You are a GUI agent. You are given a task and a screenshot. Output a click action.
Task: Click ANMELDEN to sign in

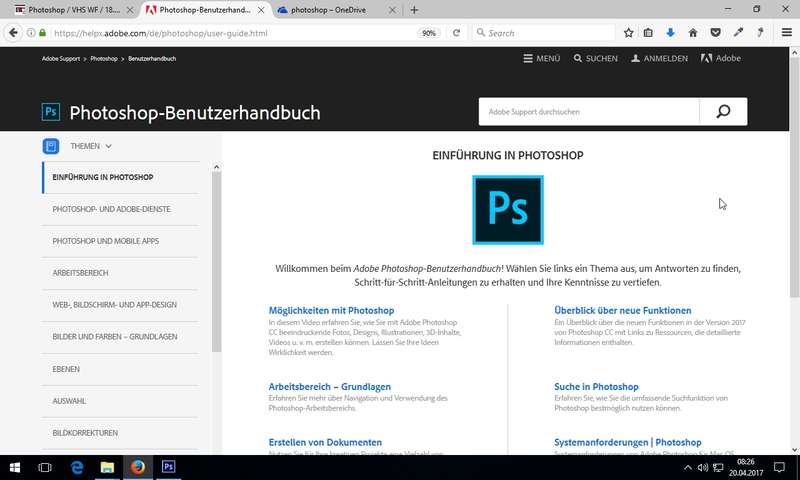(659, 59)
